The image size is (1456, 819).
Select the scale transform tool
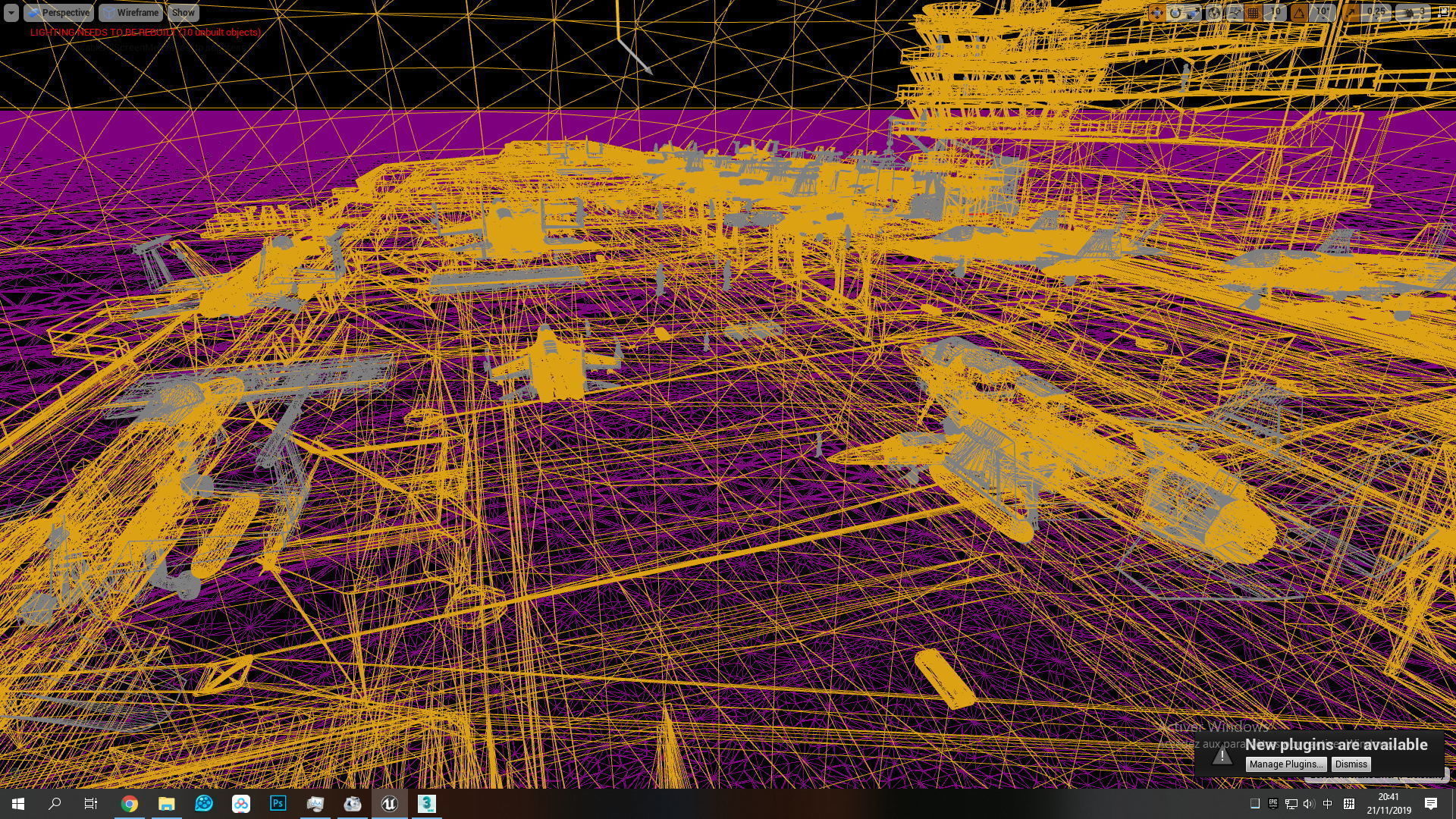[x=1194, y=13]
